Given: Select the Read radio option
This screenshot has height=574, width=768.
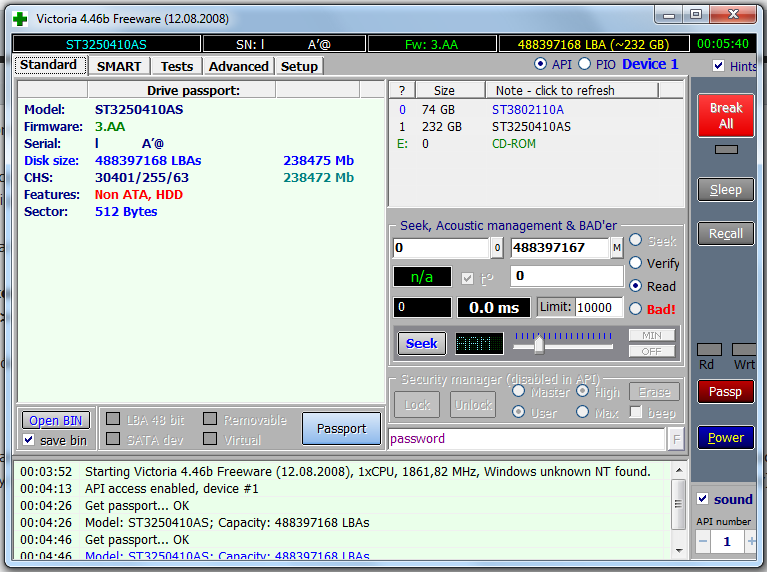Looking at the screenshot, I should [x=636, y=286].
